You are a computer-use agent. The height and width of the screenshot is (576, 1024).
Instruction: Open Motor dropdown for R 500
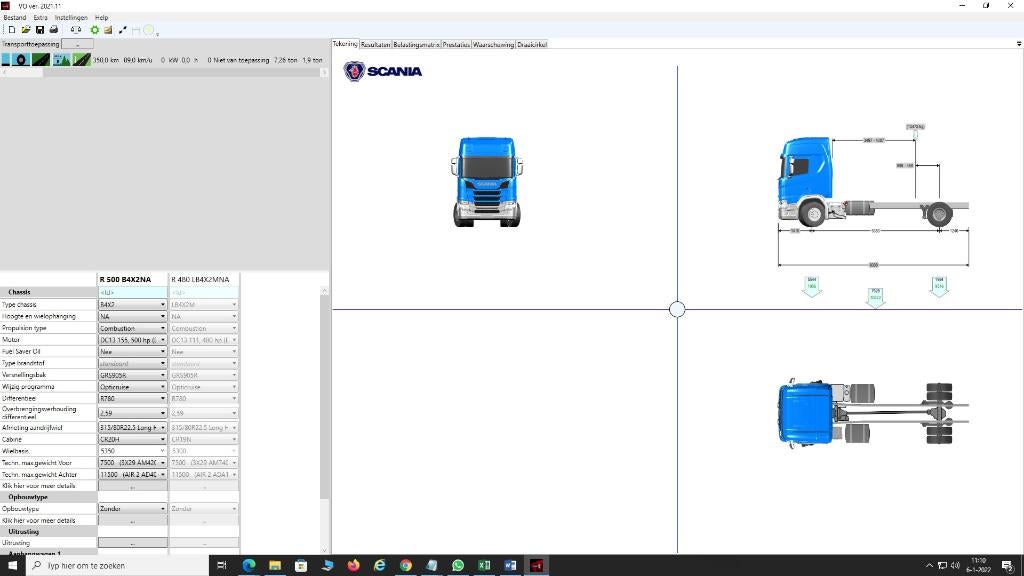pos(133,340)
